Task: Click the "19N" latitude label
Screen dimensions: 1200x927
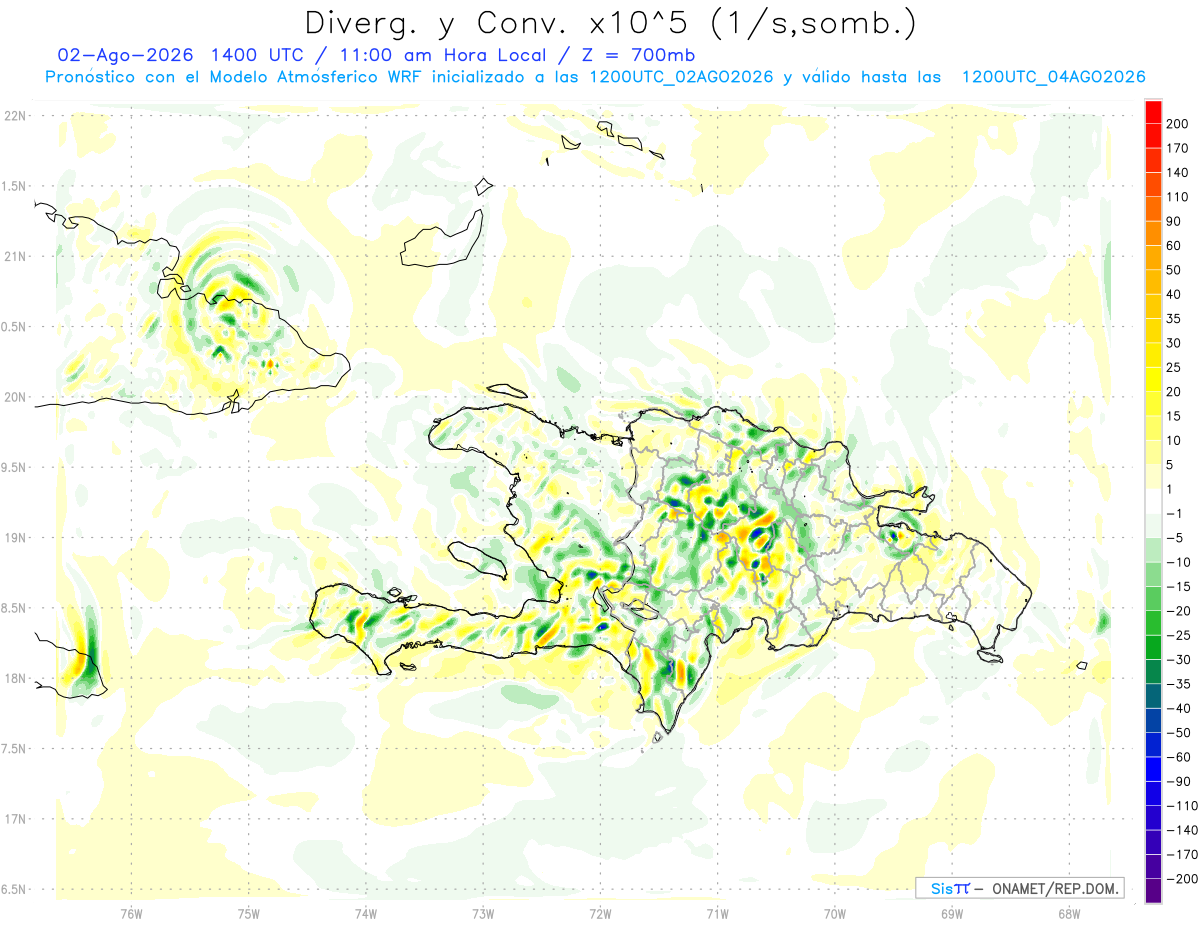Action: (14, 537)
